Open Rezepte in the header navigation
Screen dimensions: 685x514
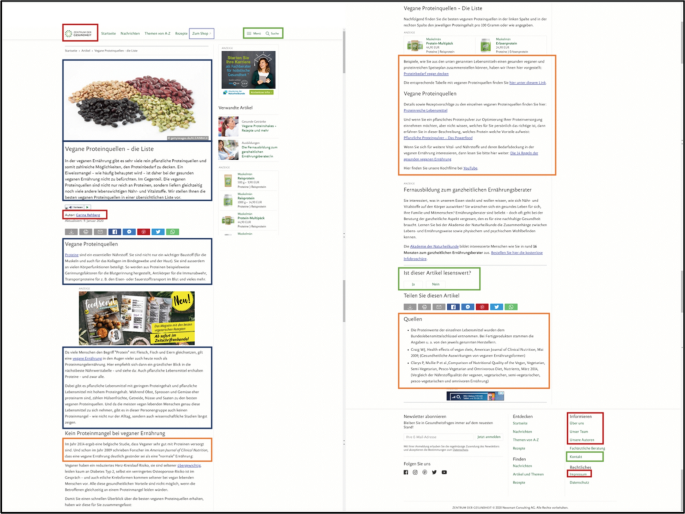181,33
